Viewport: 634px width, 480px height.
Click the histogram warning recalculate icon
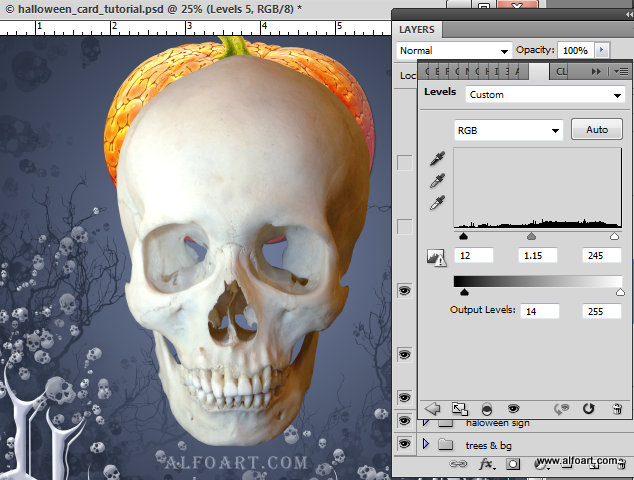pyautogui.click(x=436, y=257)
